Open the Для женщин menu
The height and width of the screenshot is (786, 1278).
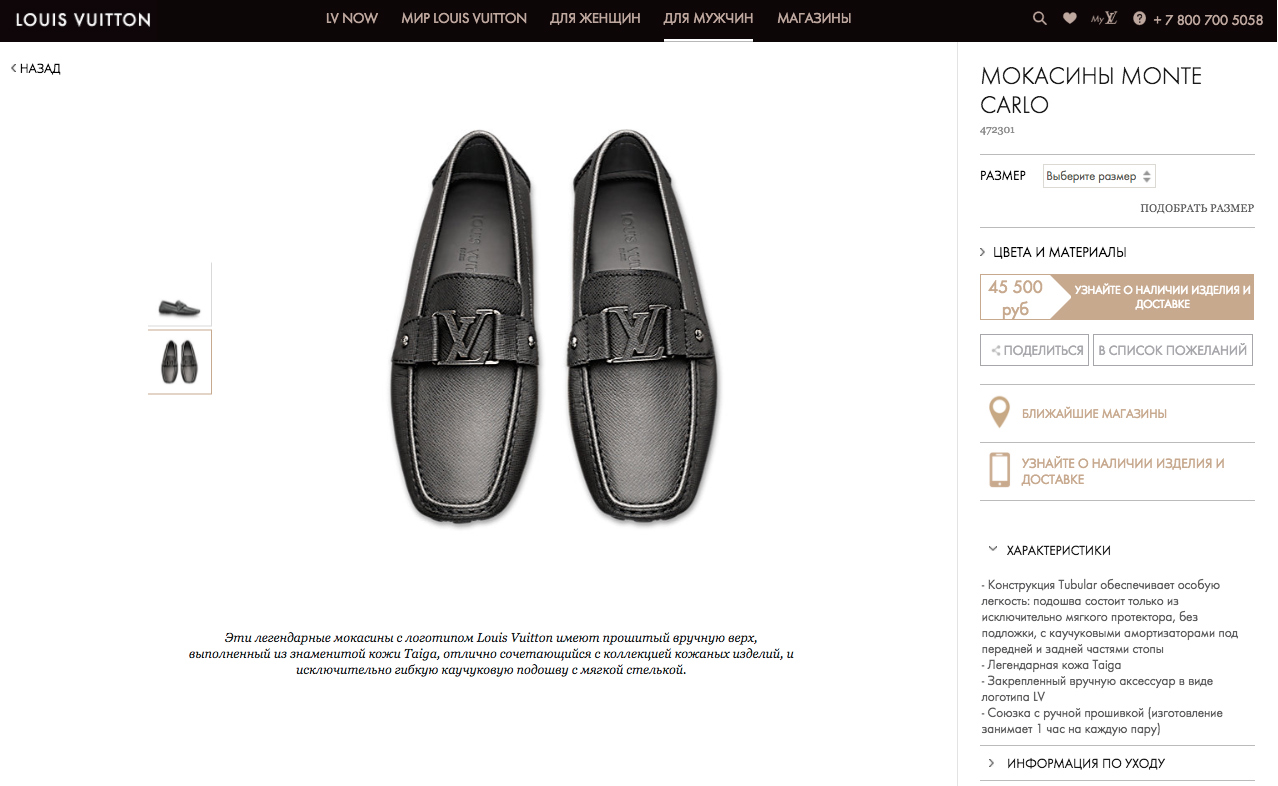pyautogui.click(x=595, y=18)
